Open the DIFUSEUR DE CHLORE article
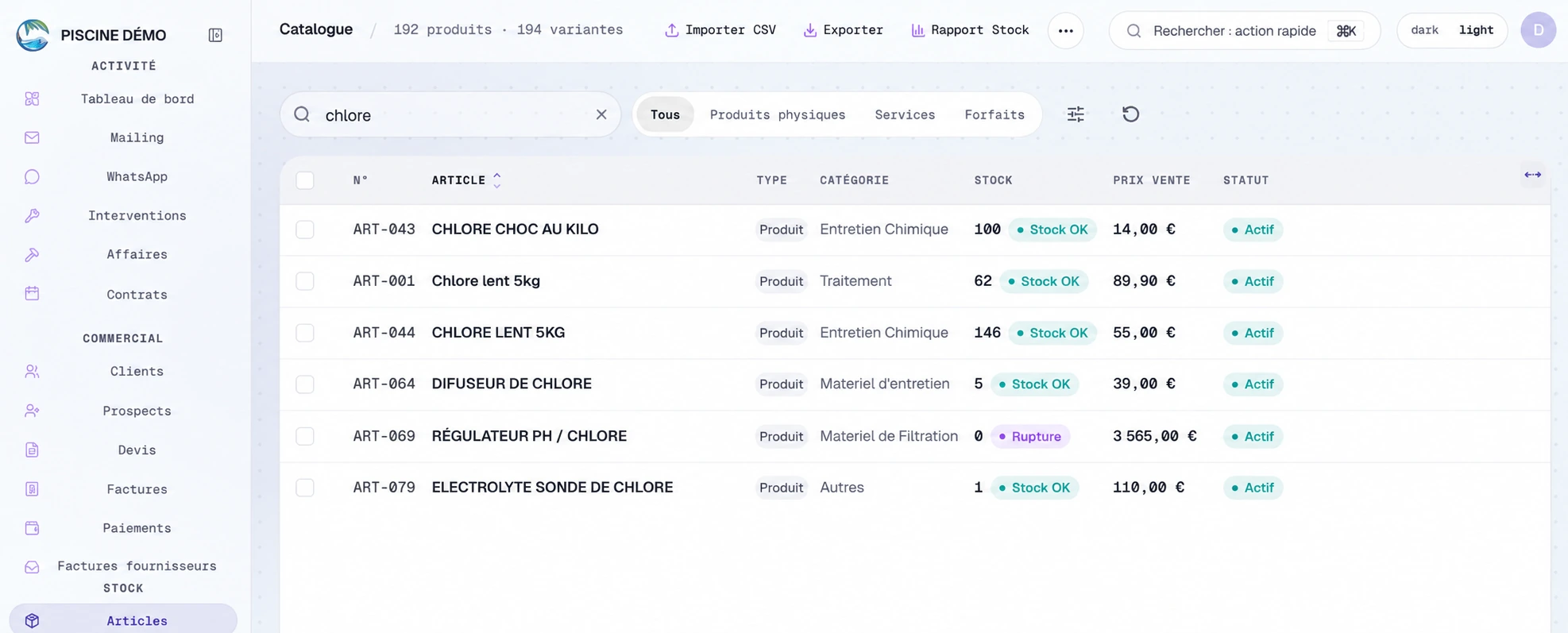Screen dimensions: 1568x633 click(x=512, y=384)
